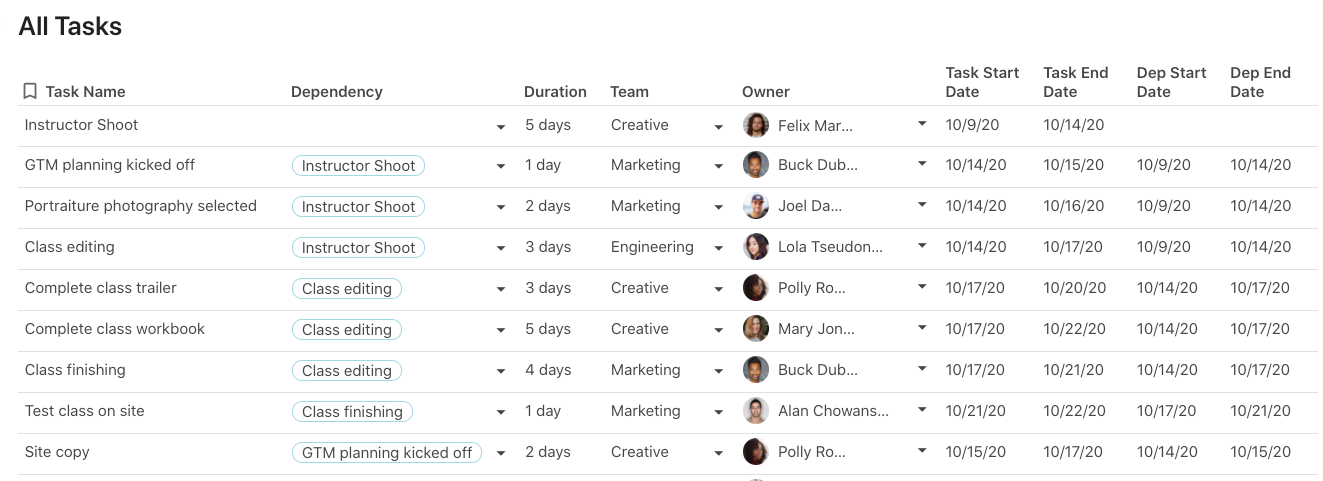The image size is (1323, 481).
Task: Expand Owner dropdown for GTM planning row
Action: point(921,165)
